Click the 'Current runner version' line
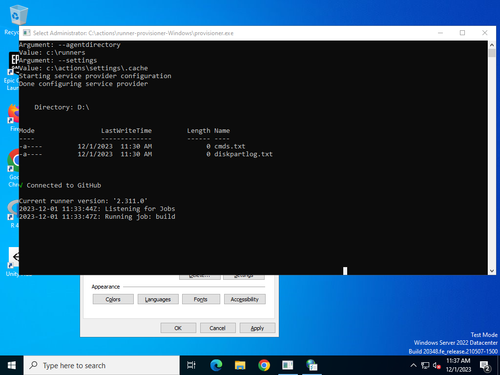The image size is (500, 375). coord(83,201)
